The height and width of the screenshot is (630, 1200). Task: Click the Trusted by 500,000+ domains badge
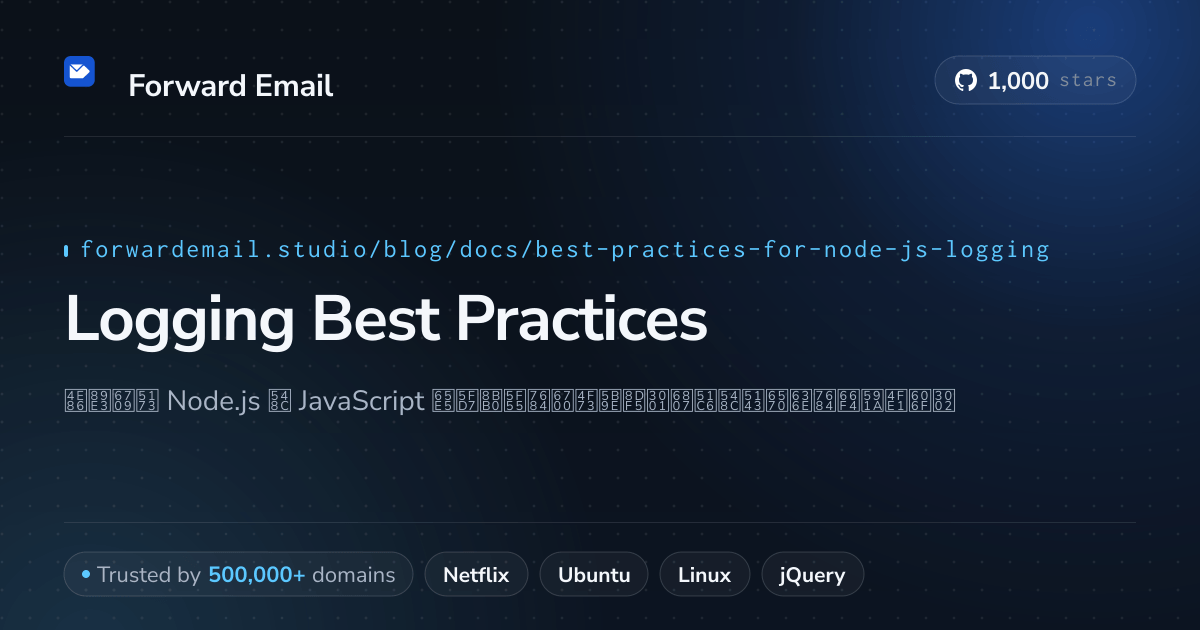click(238, 575)
